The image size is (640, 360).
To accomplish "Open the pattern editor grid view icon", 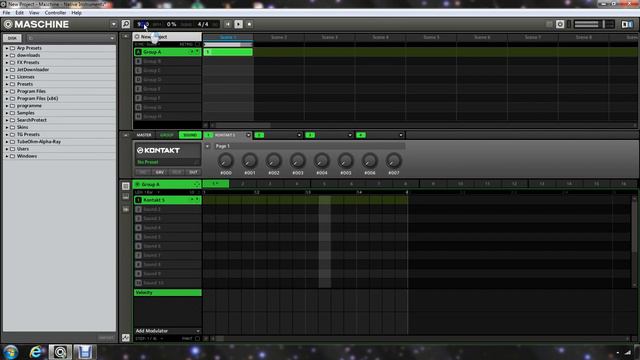I will [126, 186].
